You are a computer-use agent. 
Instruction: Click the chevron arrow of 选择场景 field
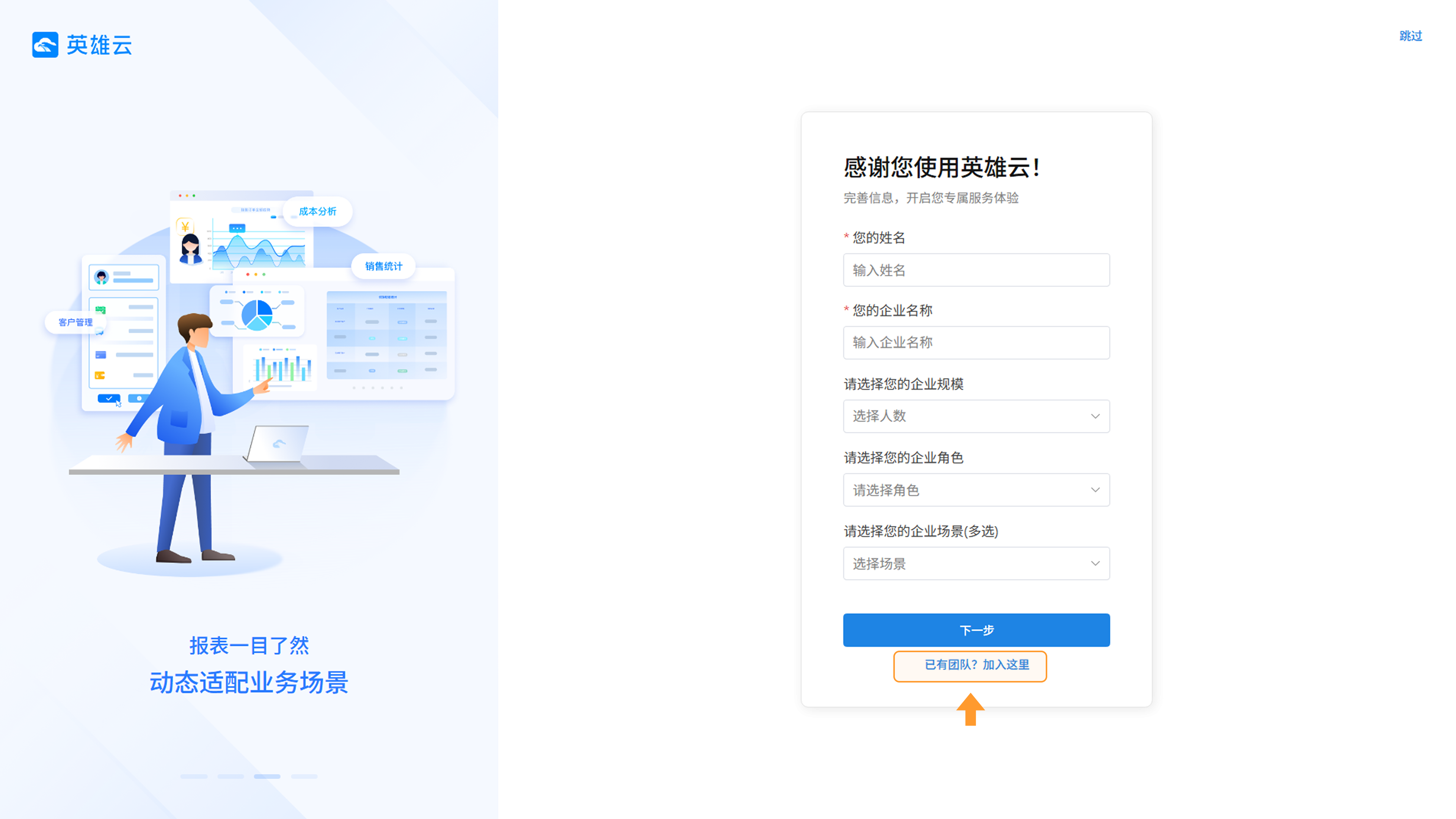click(x=1095, y=563)
